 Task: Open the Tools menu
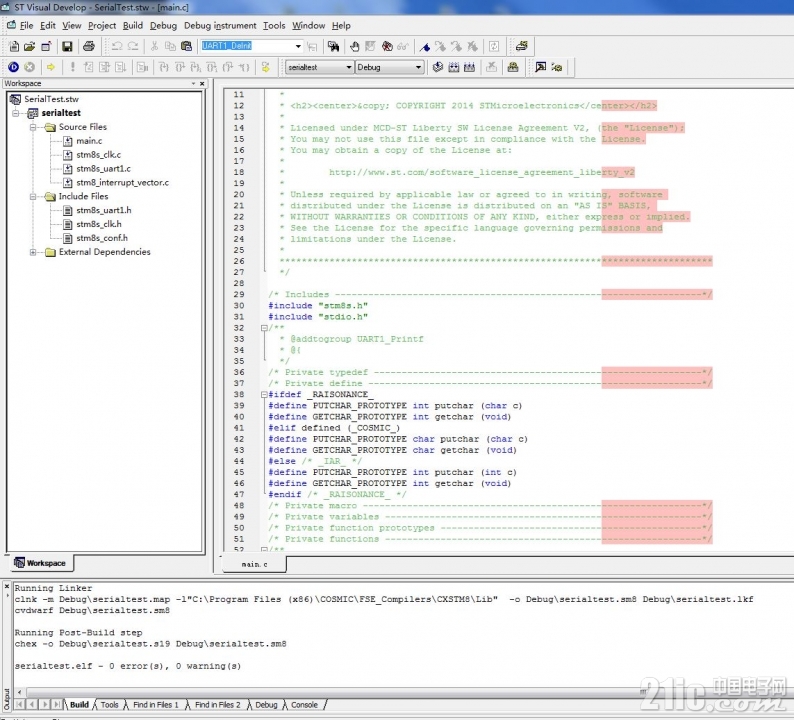tap(274, 25)
